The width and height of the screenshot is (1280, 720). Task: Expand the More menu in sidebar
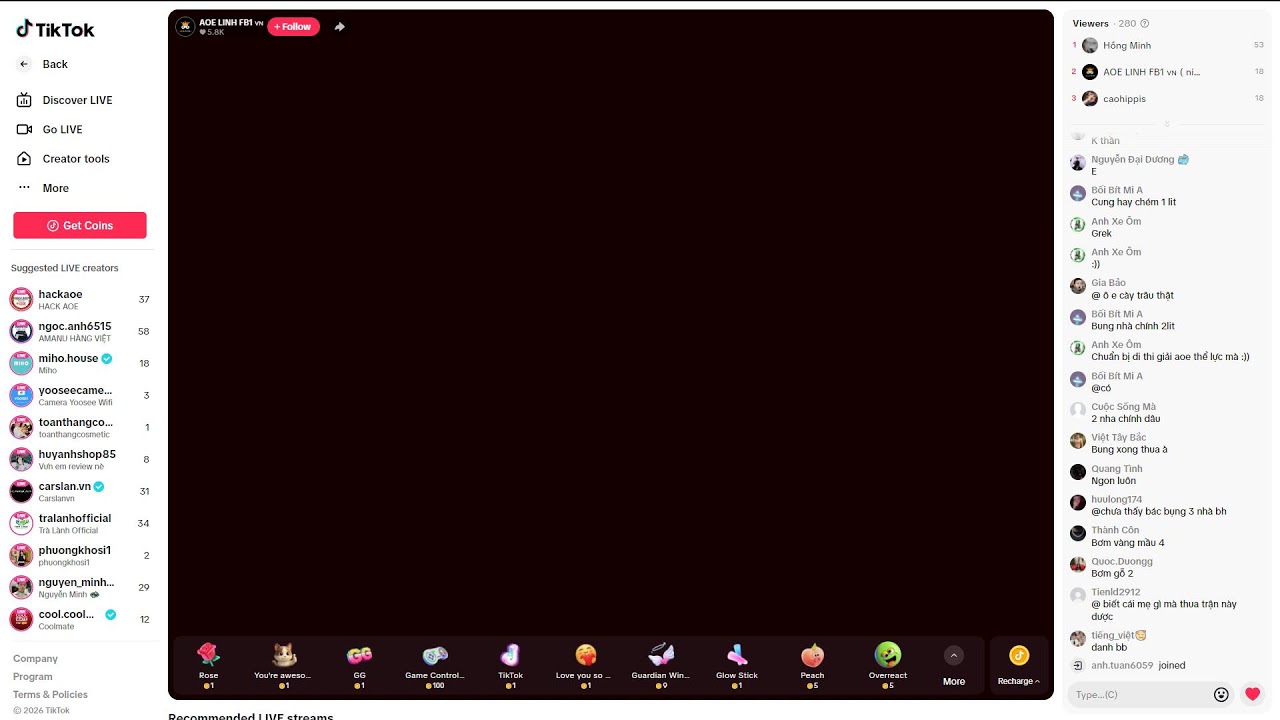pyautogui.click(x=43, y=188)
